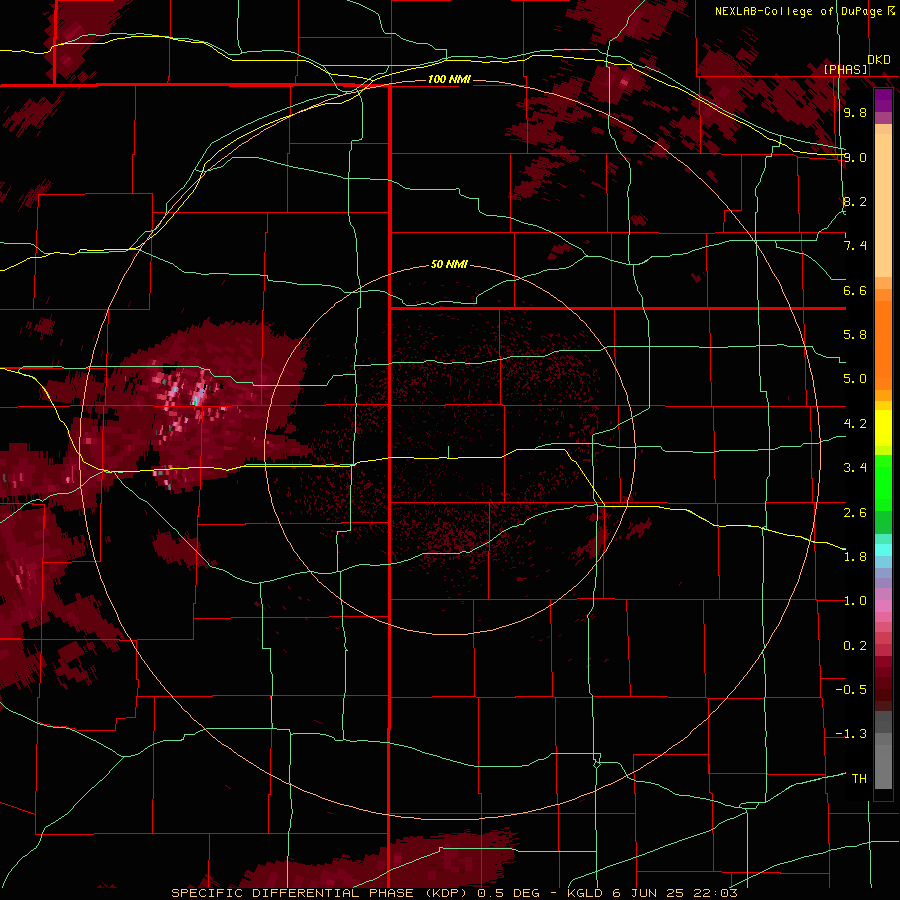Click the 100 NMI range ring label
900x900 pixels.
tap(449, 79)
